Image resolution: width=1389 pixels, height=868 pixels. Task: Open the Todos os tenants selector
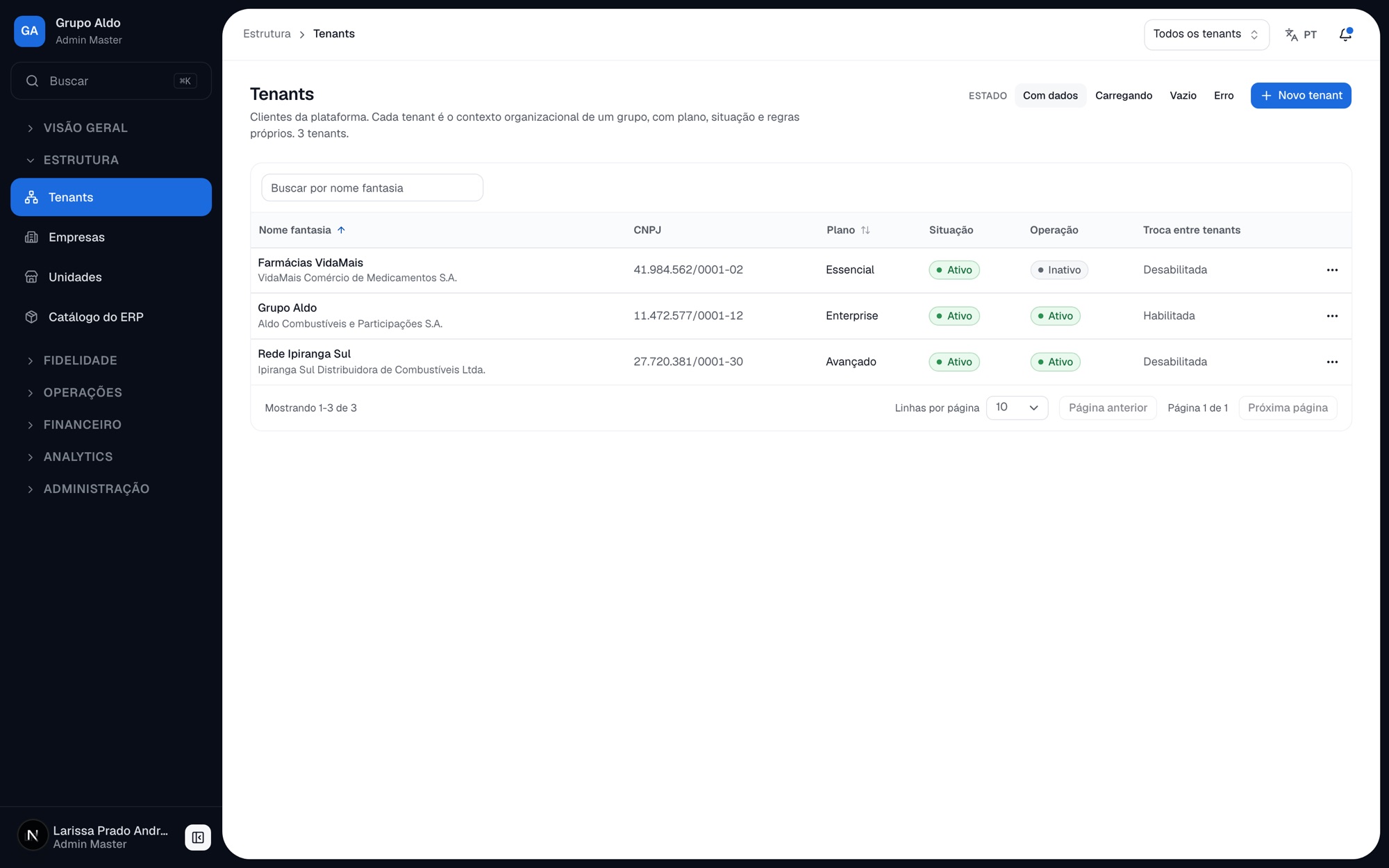[1206, 35]
